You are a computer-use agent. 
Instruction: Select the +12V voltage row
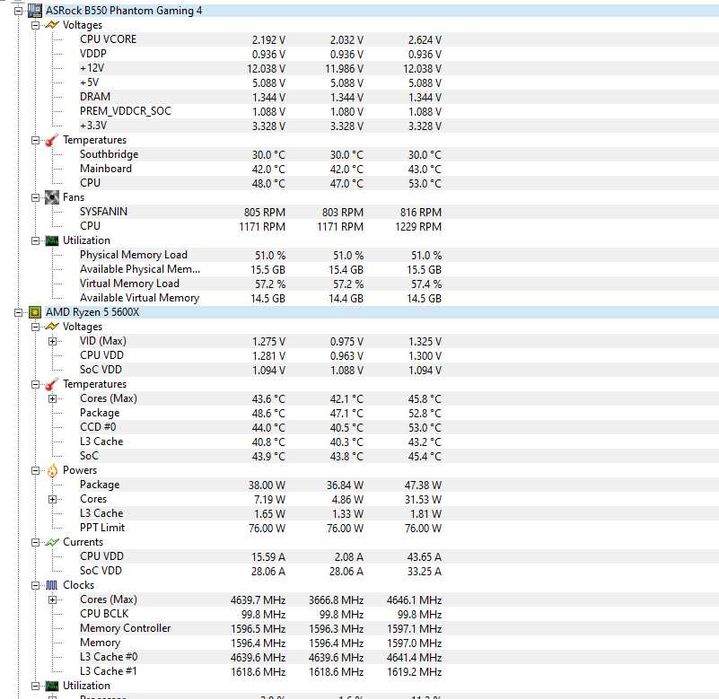tap(260, 68)
